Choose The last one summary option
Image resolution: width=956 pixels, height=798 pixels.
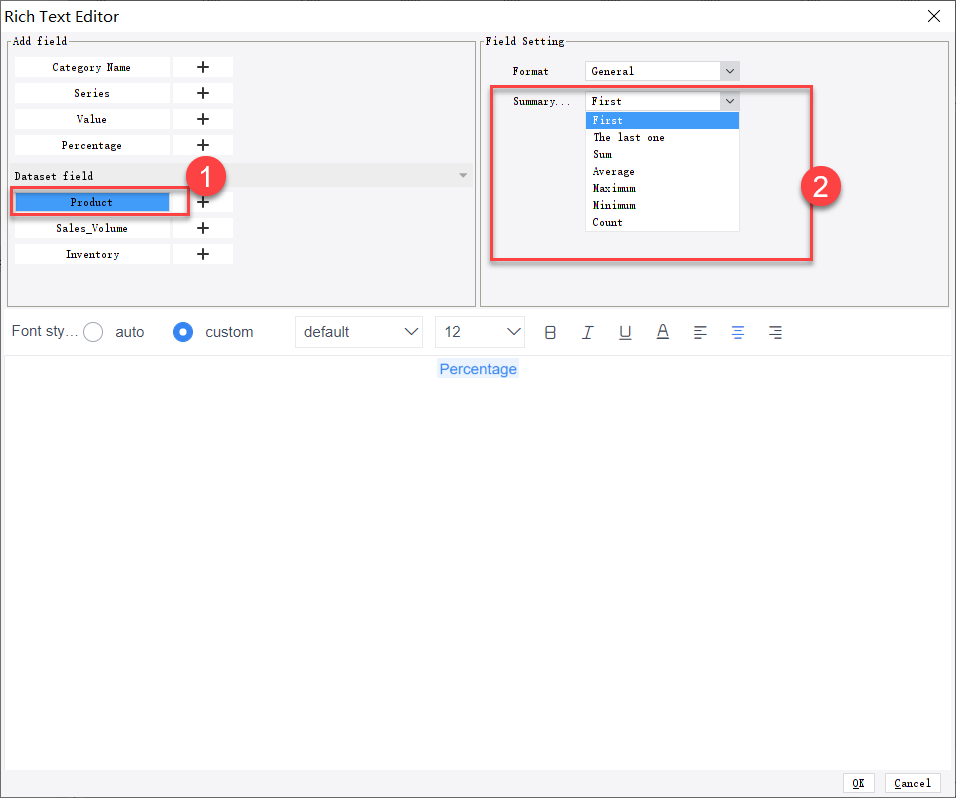click(x=662, y=138)
